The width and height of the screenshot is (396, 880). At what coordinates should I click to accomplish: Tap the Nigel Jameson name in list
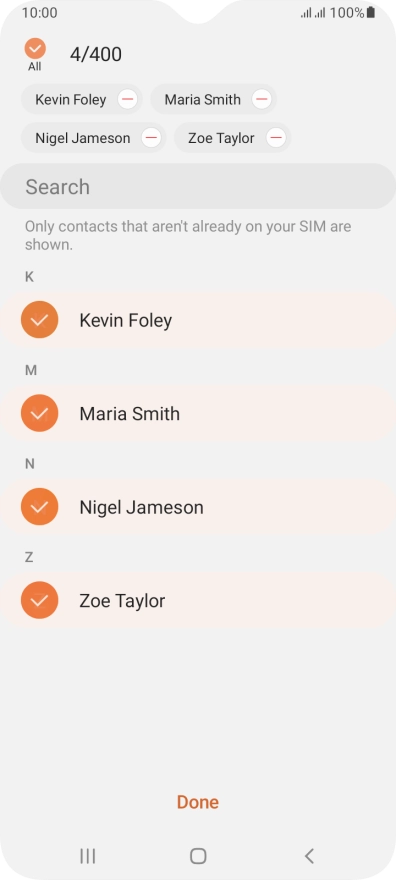click(141, 507)
